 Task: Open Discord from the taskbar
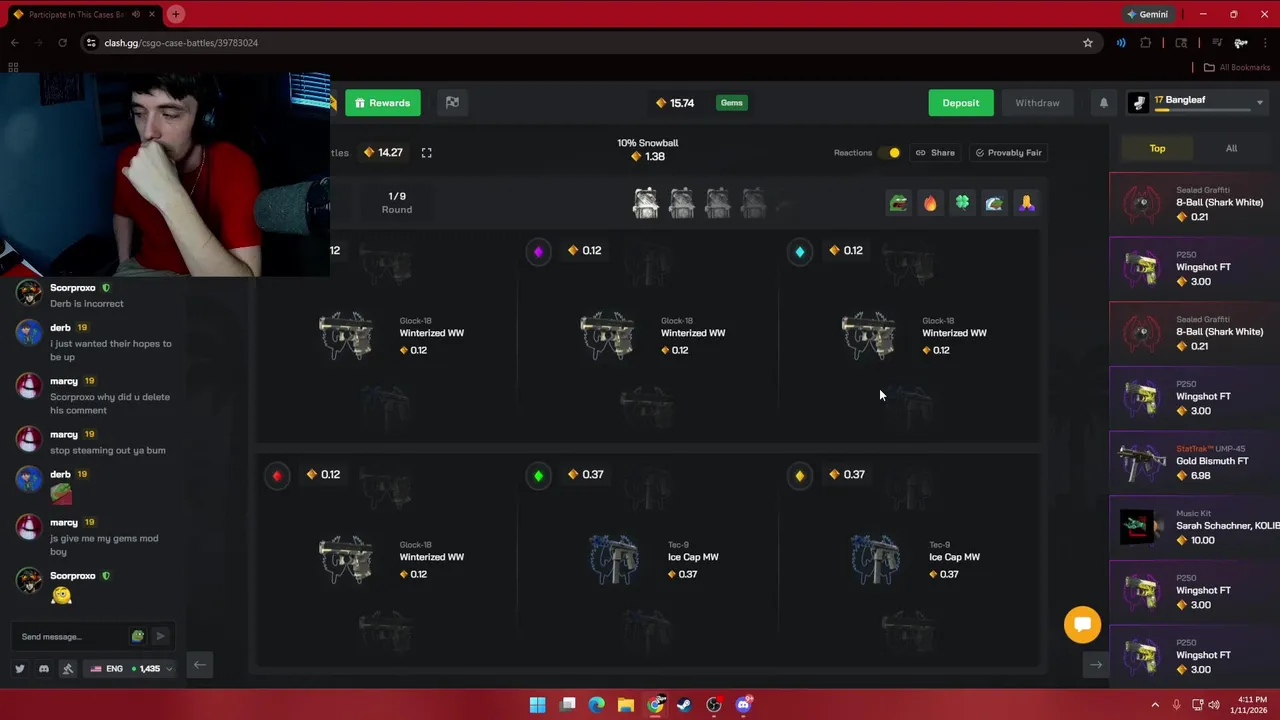coord(743,705)
